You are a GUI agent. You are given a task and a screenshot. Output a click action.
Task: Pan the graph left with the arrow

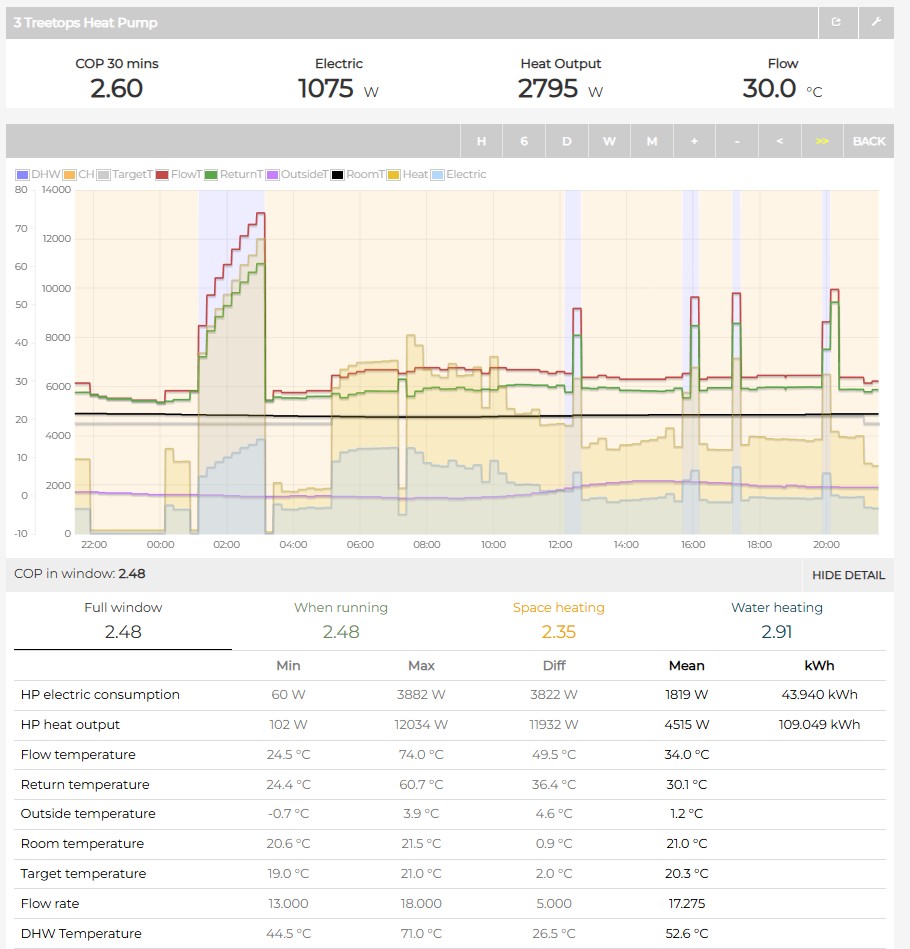tap(780, 141)
